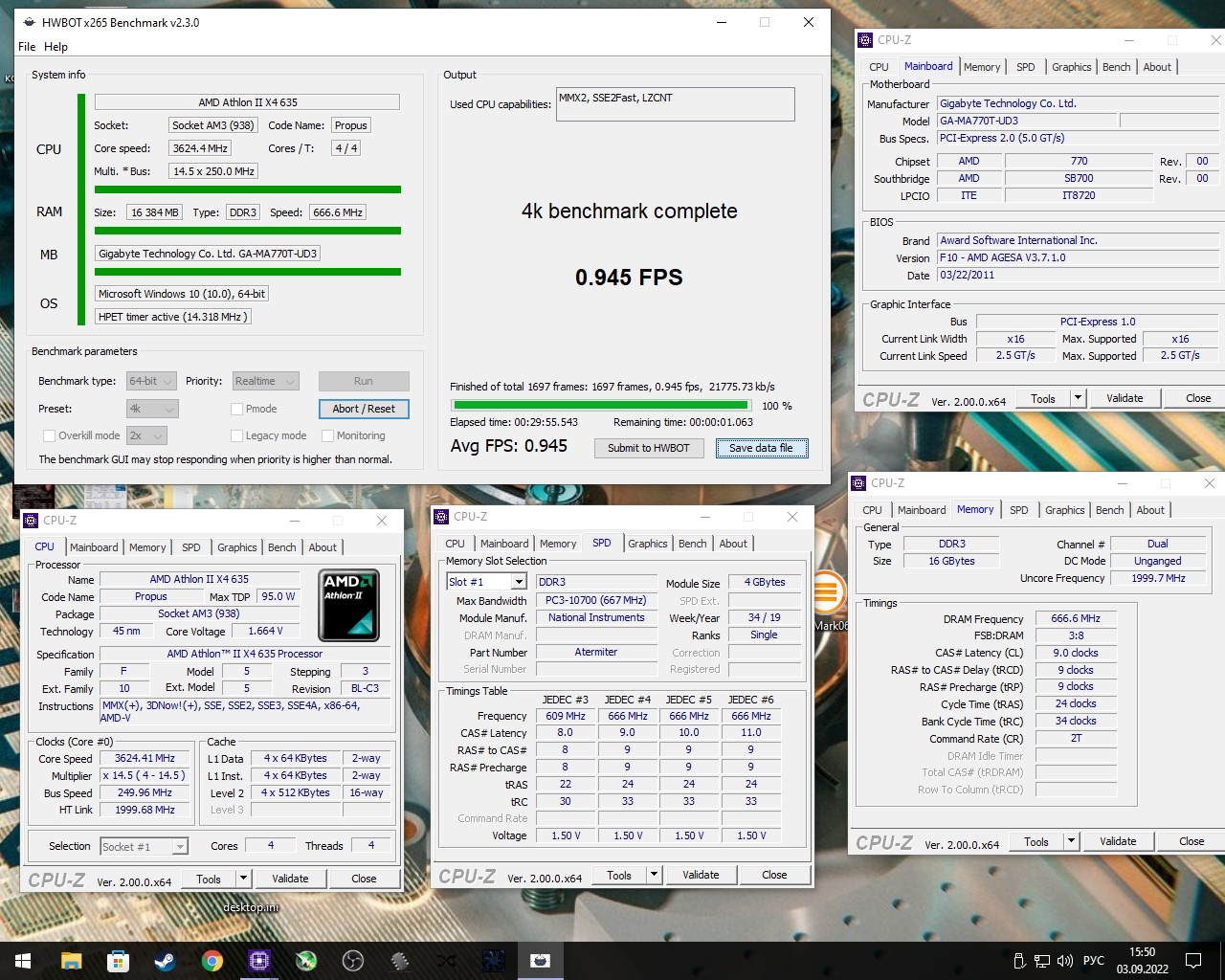This screenshot has width=1225, height=980.
Task: Open SPD tab in CPU-Z Mainboard window
Action: pyautogui.click(x=1025, y=67)
